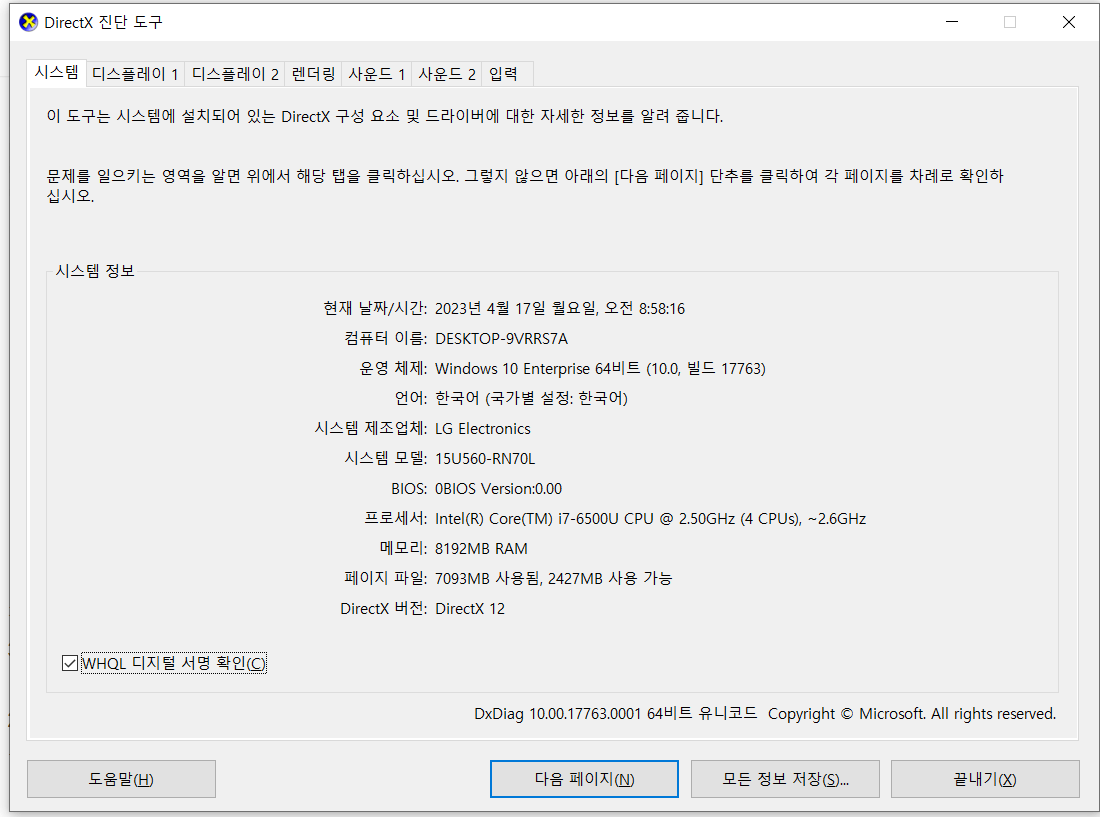Switch to the 디스플레이 2 tab
Viewport: 1100px width, 817px height.
click(x=234, y=73)
